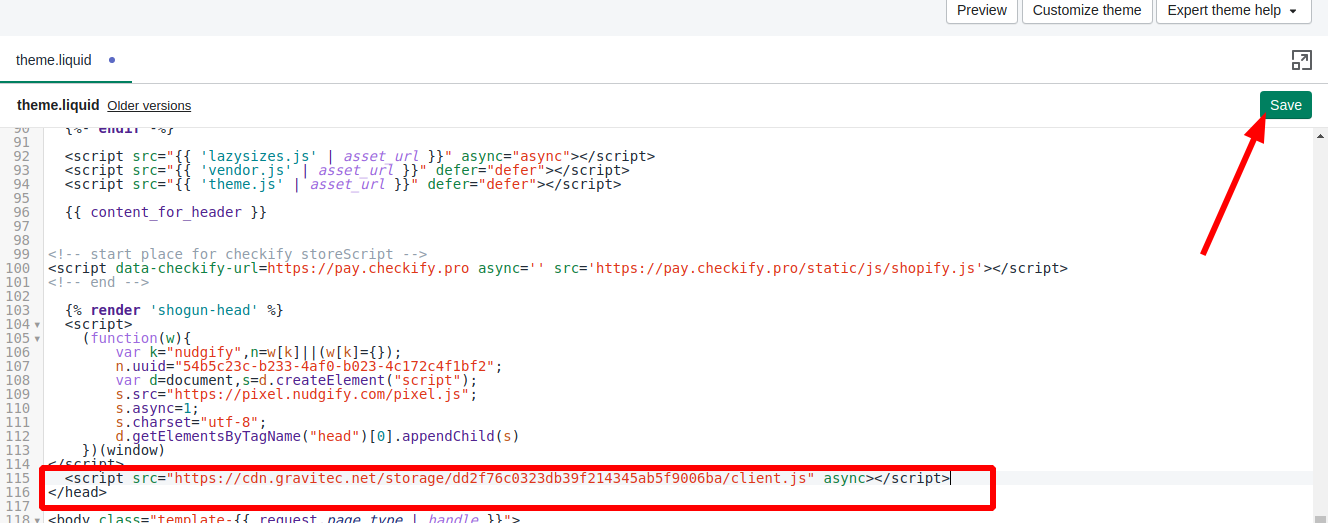Click the render 'shogun-head' line
The image size is (1328, 523).
point(174,310)
